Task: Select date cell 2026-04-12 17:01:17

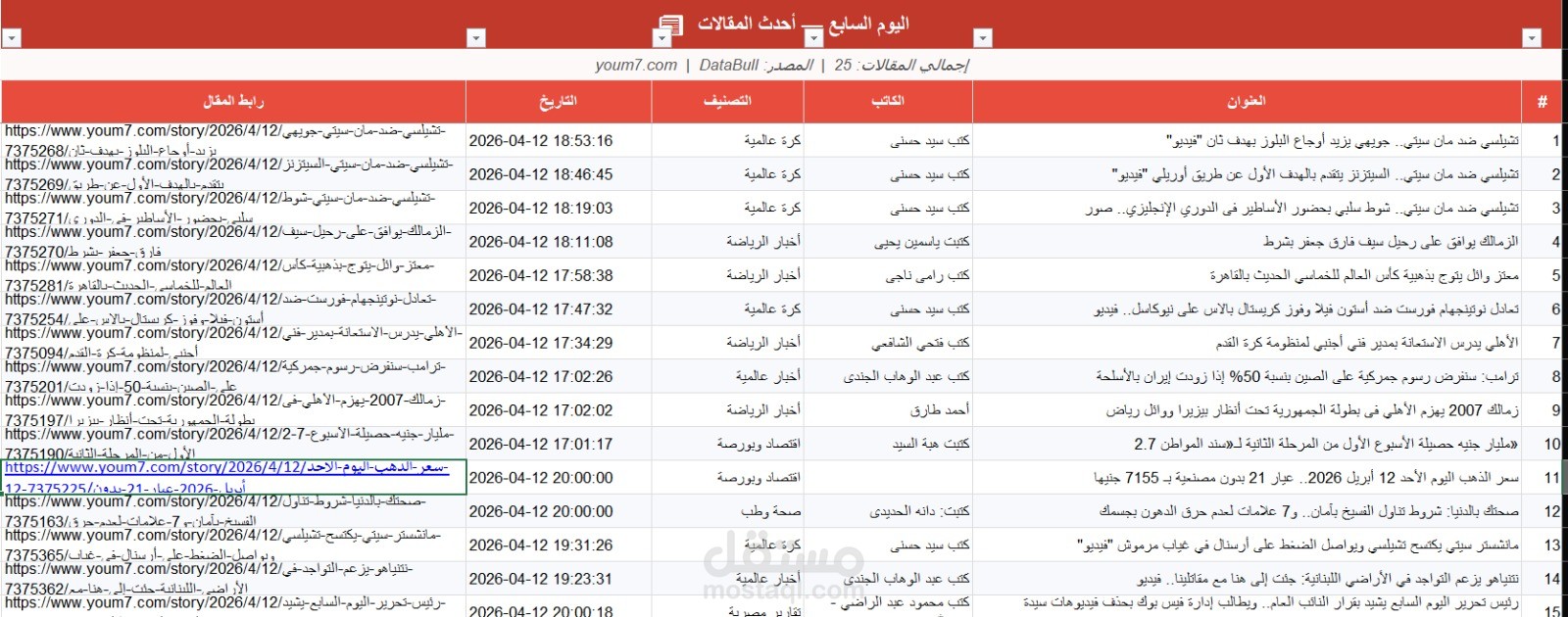Action: click(x=559, y=444)
